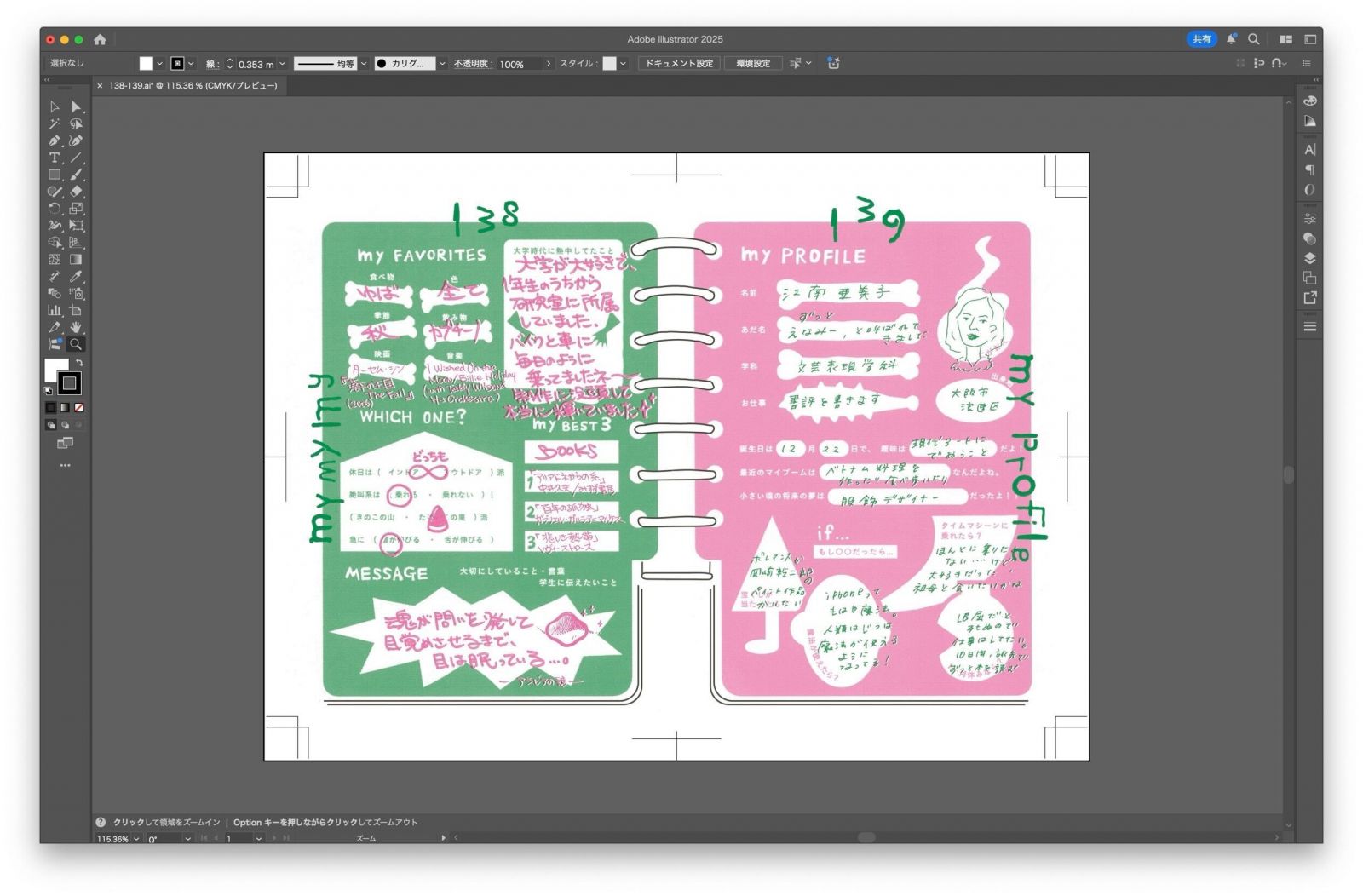
Task: Click the blue 共有 share button
Action: (x=1201, y=39)
